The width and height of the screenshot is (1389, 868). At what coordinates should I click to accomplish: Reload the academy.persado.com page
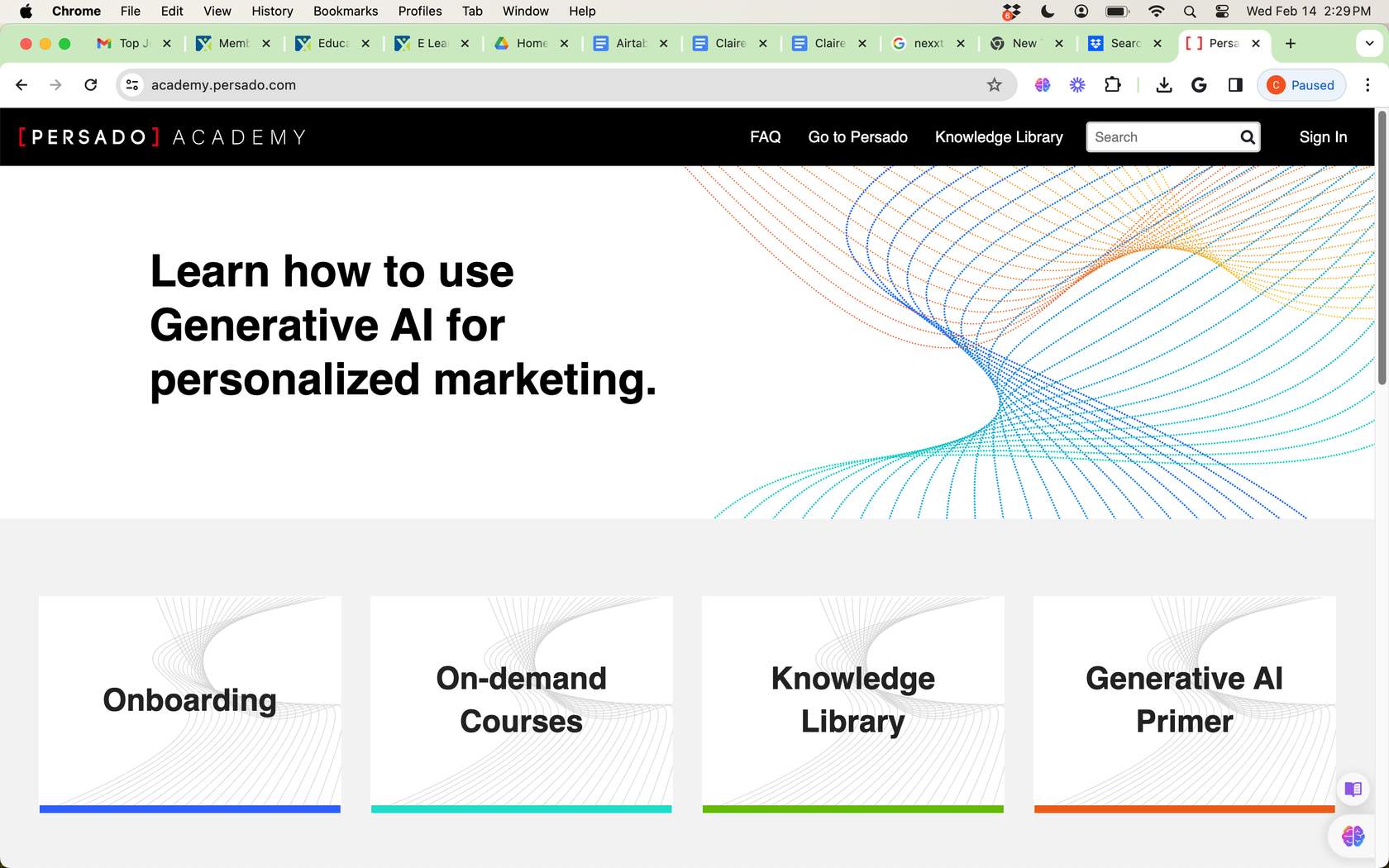91,85
